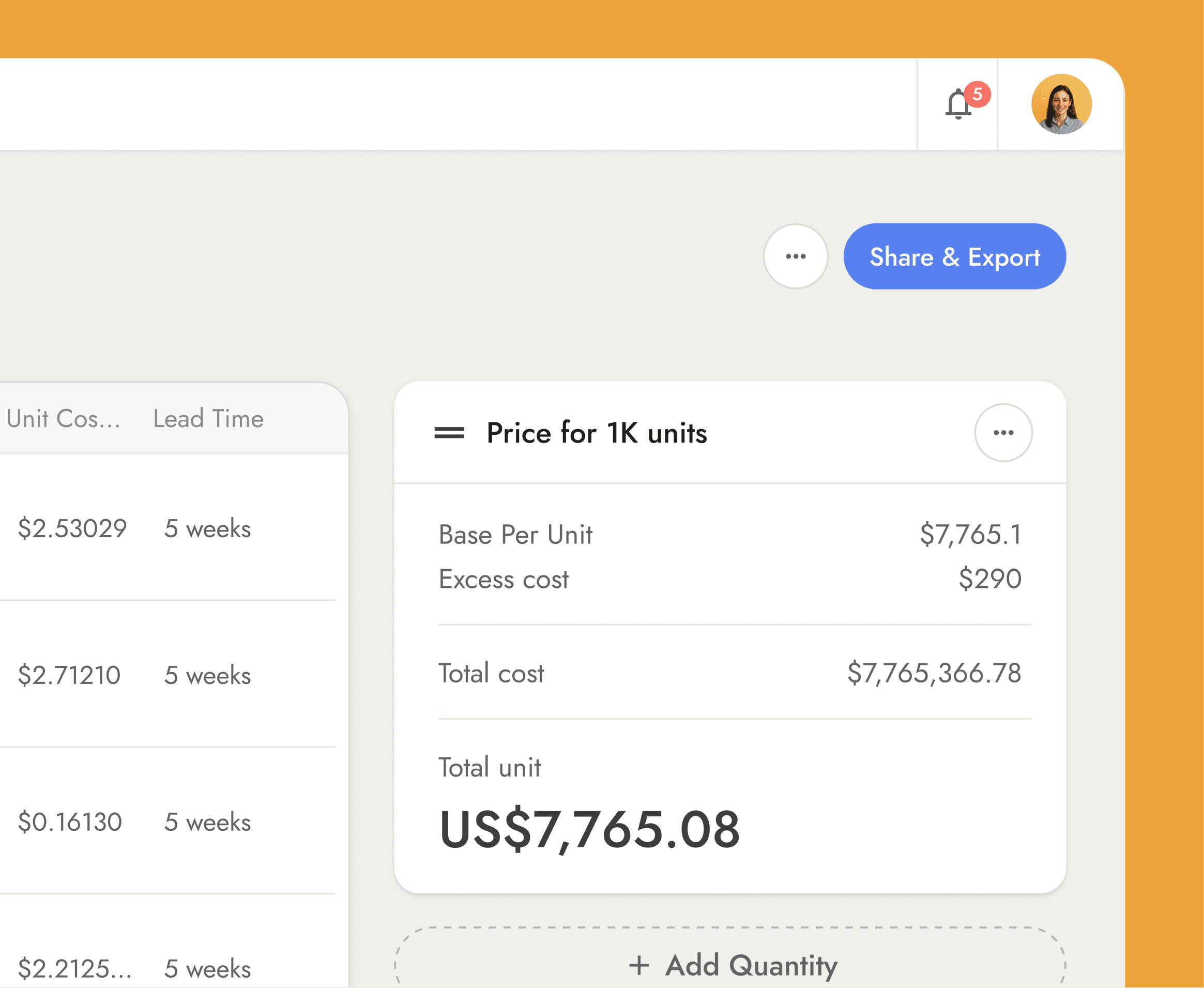This screenshot has height=988, width=1204.
Task: Open page options three-dot menu beside Share & Export
Action: [x=796, y=256]
